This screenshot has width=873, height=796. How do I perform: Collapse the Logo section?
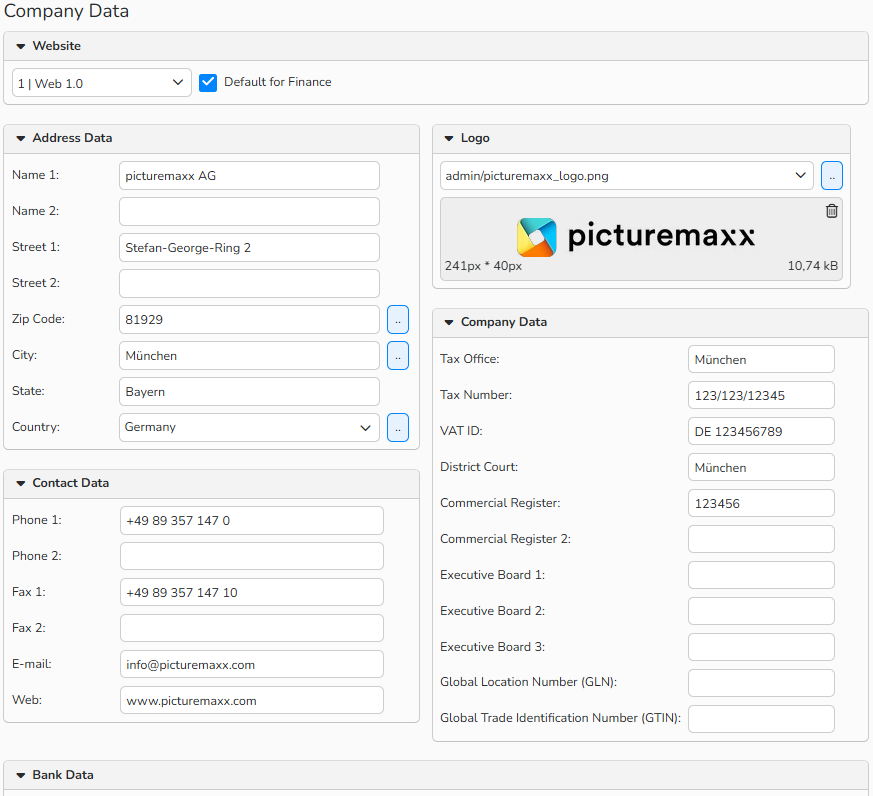pyautogui.click(x=449, y=138)
